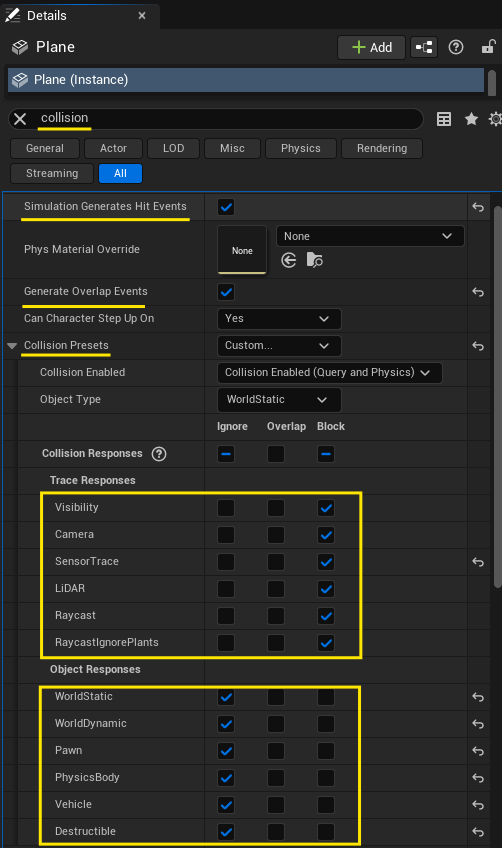Viewport: 502px width, 848px height.
Task: Toggle the Details panel lock icon
Action: [x=488, y=47]
